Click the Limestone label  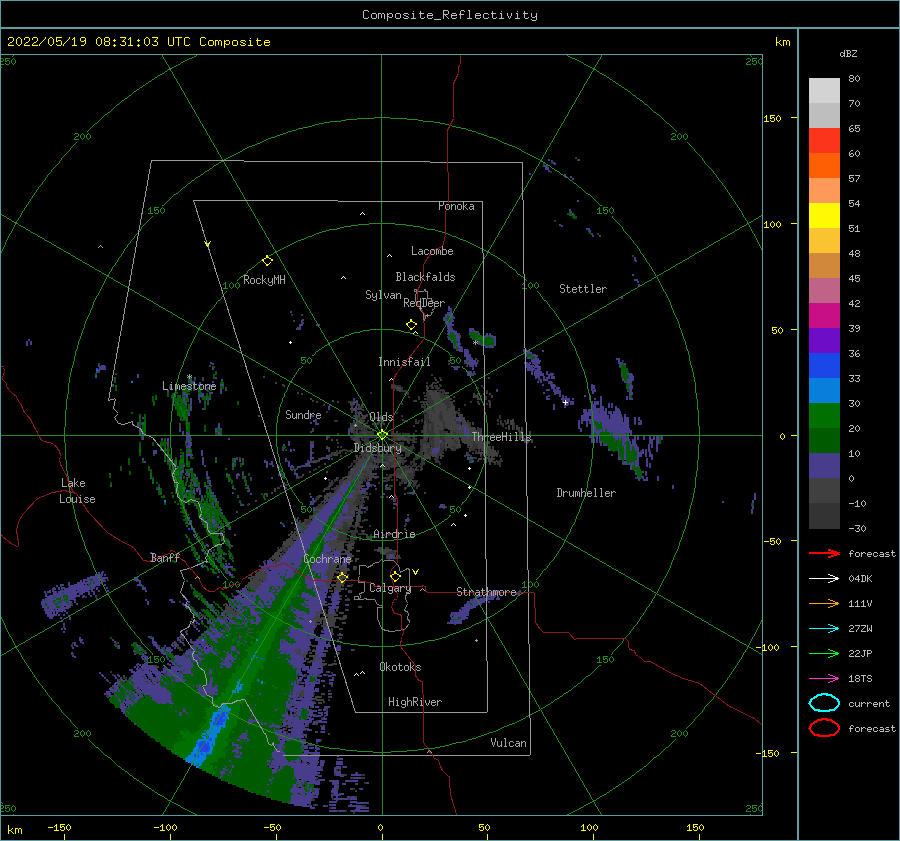click(189, 386)
